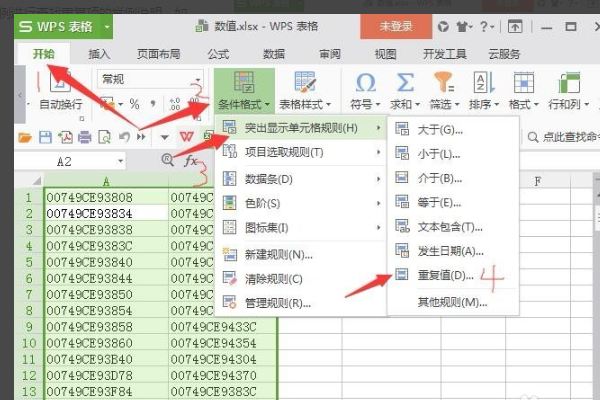Click the fx insert function icon
This screenshot has height=400, width=600.
pyautogui.click(x=190, y=160)
